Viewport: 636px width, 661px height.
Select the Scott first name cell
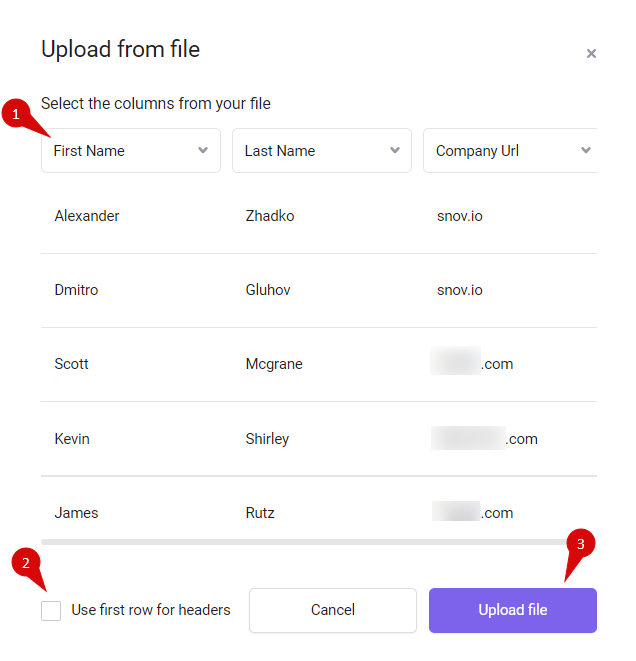(x=71, y=364)
